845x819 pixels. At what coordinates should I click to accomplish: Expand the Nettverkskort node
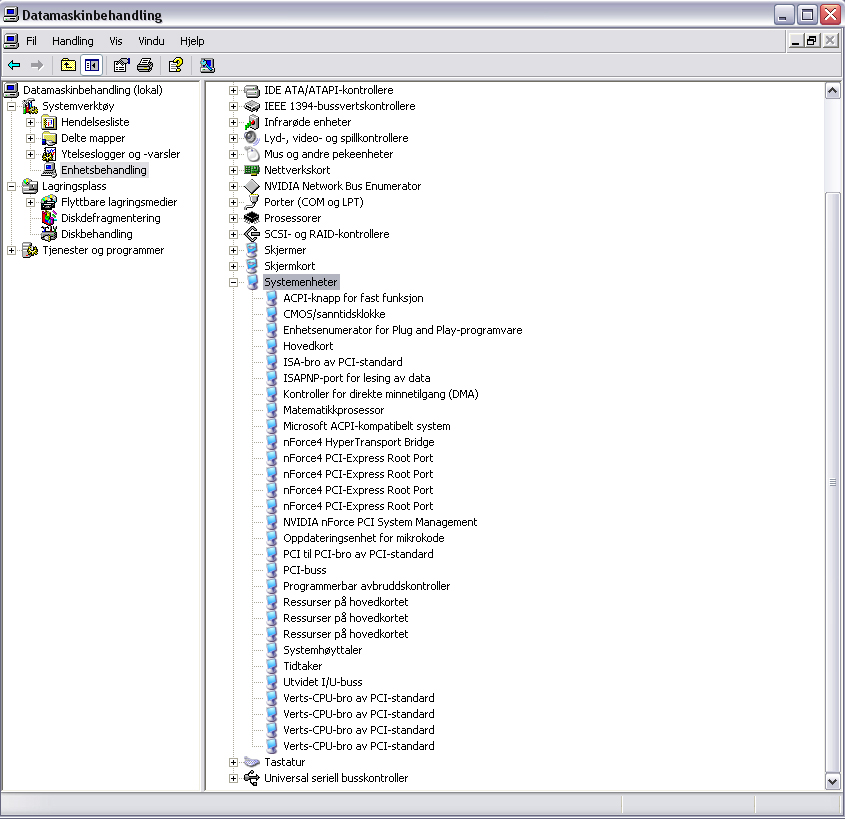[234, 170]
